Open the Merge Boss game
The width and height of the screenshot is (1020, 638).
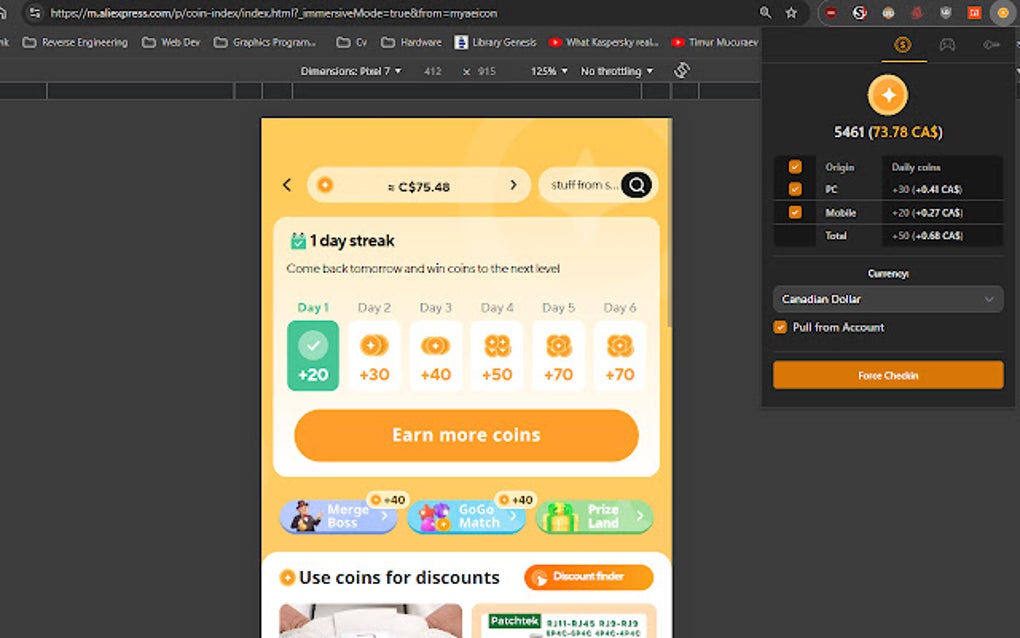coord(338,516)
